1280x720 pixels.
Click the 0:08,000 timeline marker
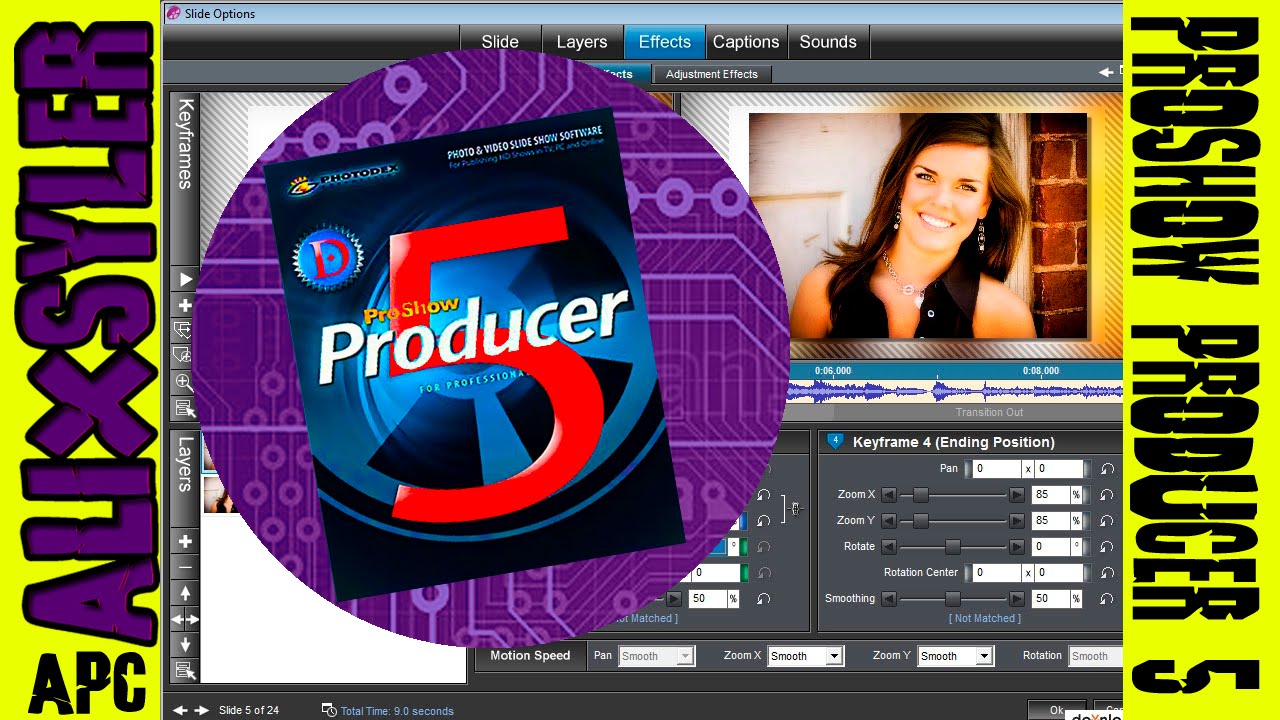click(1040, 370)
